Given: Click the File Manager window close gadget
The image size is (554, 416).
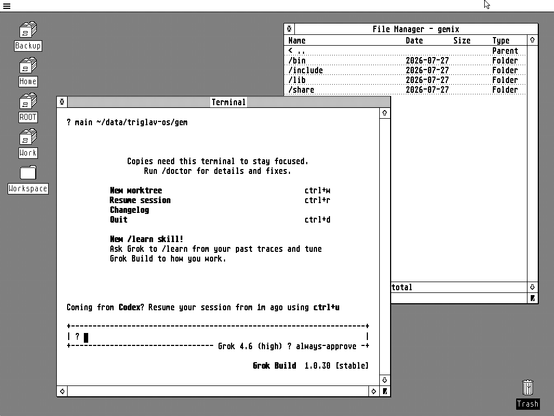Looking at the screenshot, I should pyautogui.click(x=289, y=29).
